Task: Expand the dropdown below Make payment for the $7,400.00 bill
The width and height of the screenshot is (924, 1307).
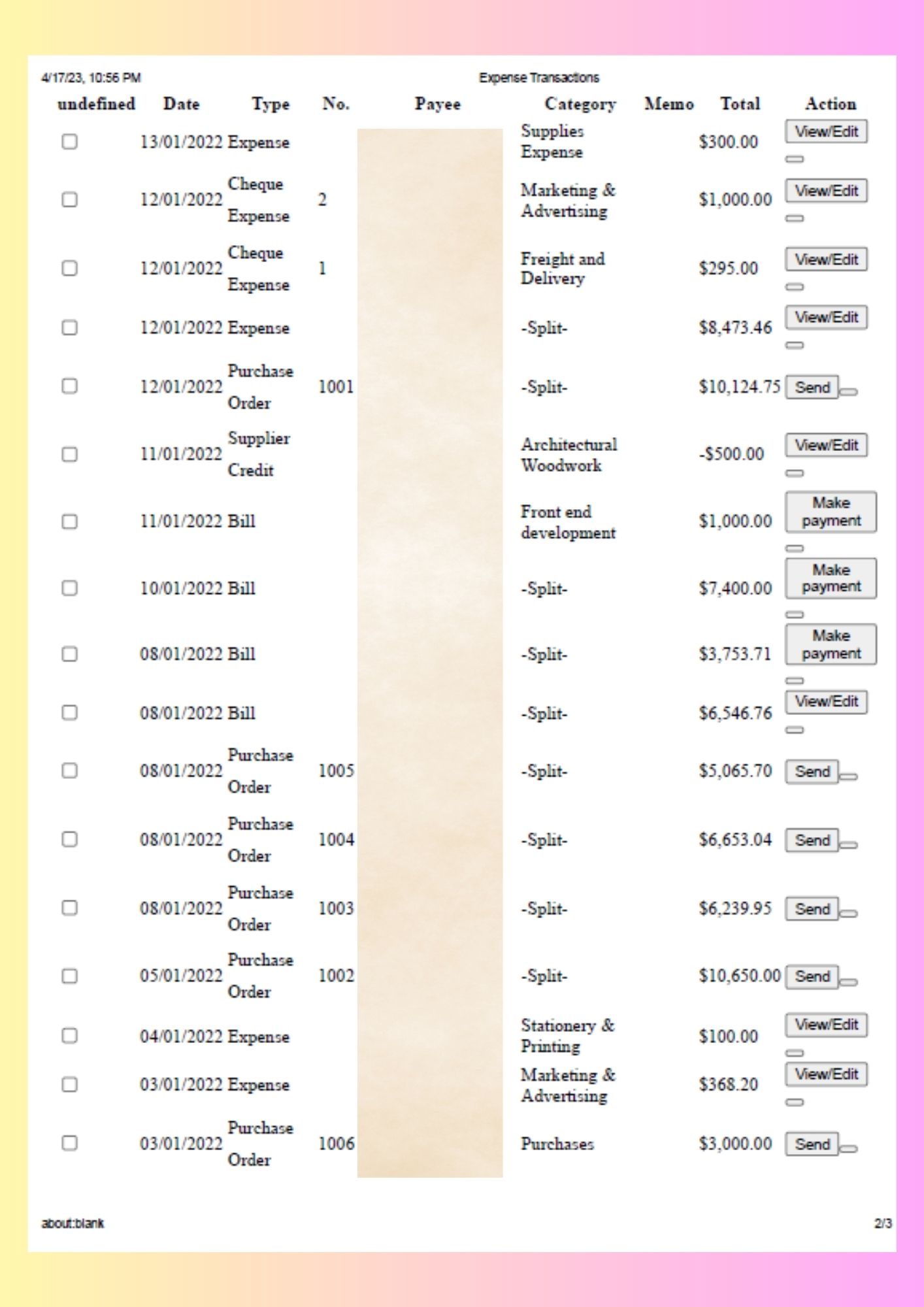Action: (794, 614)
